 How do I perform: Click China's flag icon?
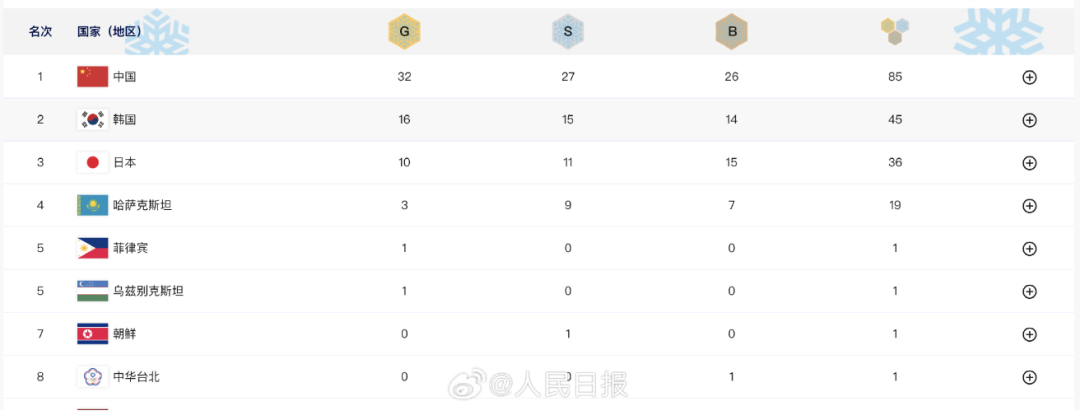pyautogui.click(x=92, y=76)
